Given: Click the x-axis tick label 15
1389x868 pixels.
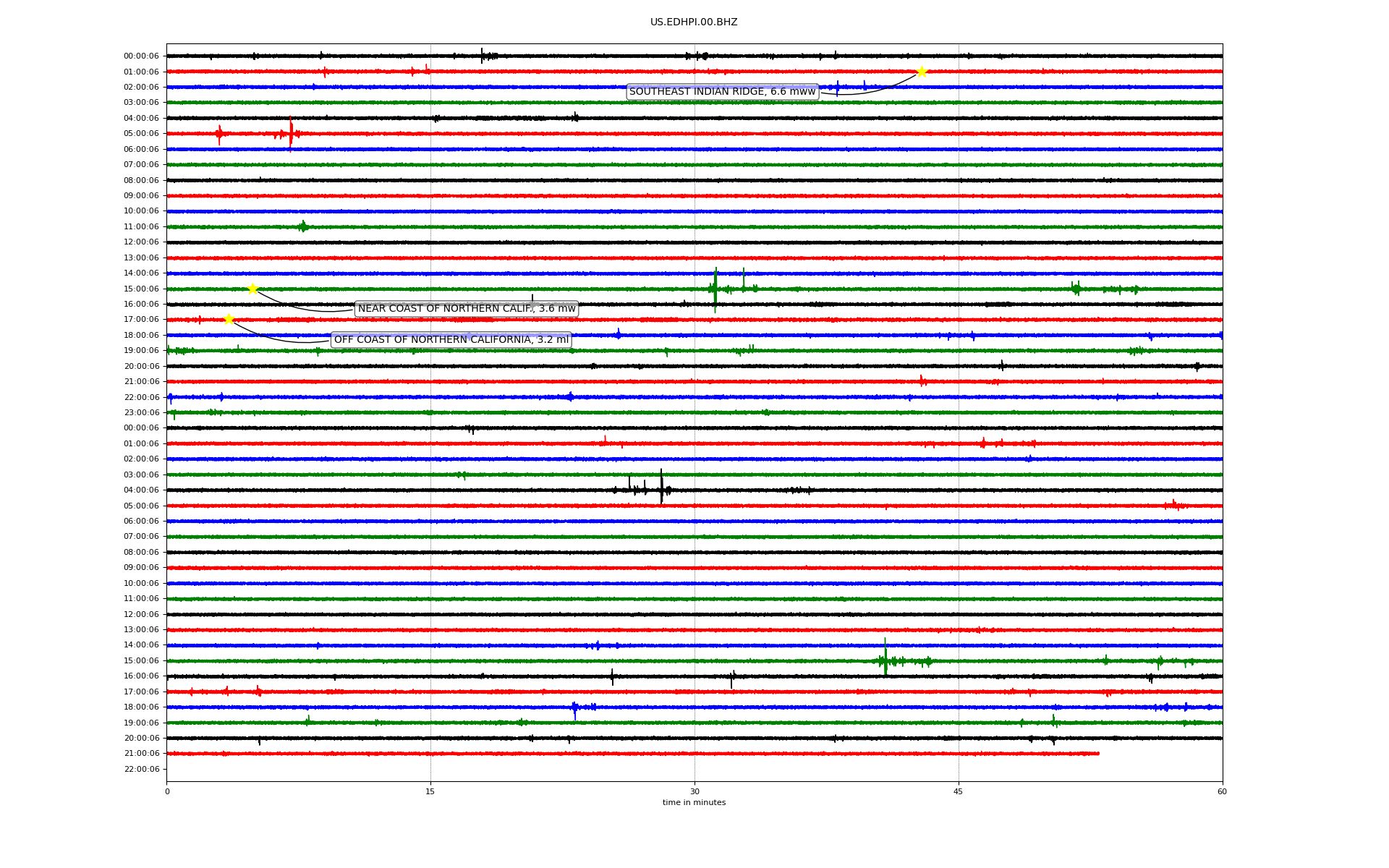Looking at the screenshot, I should point(430,791).
